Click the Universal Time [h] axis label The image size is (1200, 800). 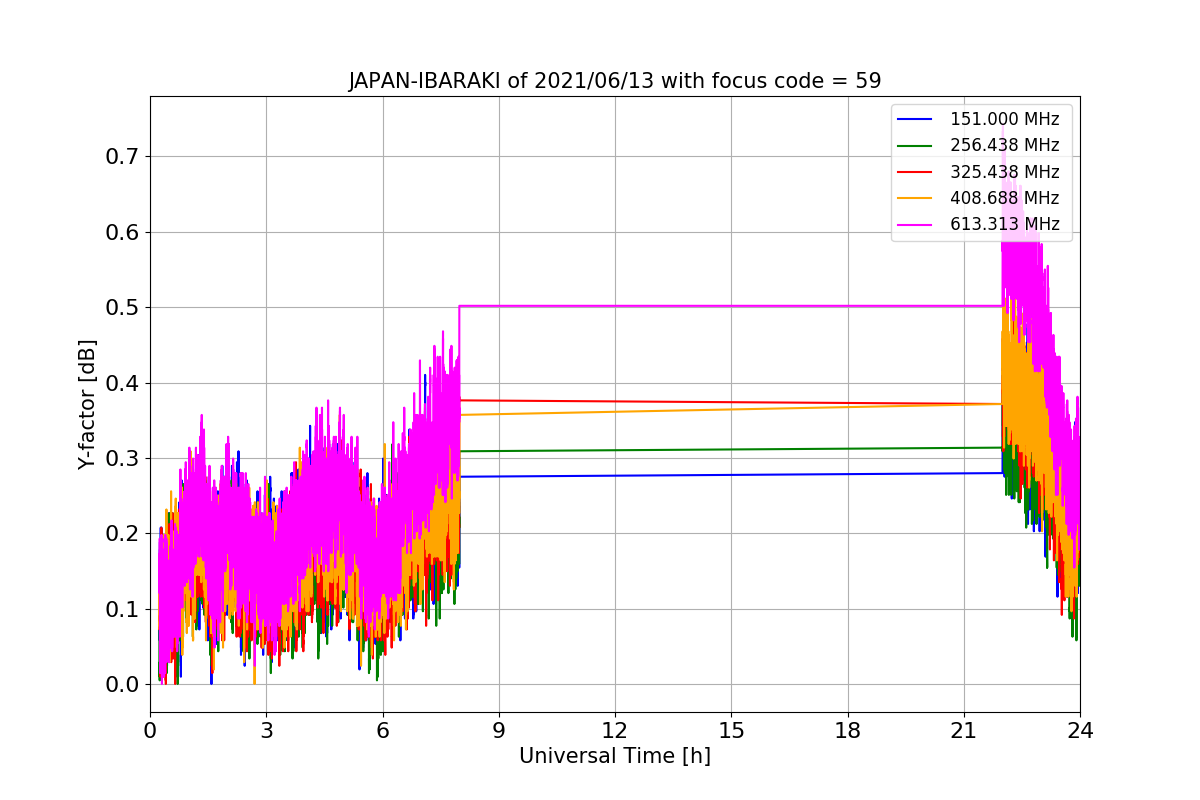click(x=614, y=756)
